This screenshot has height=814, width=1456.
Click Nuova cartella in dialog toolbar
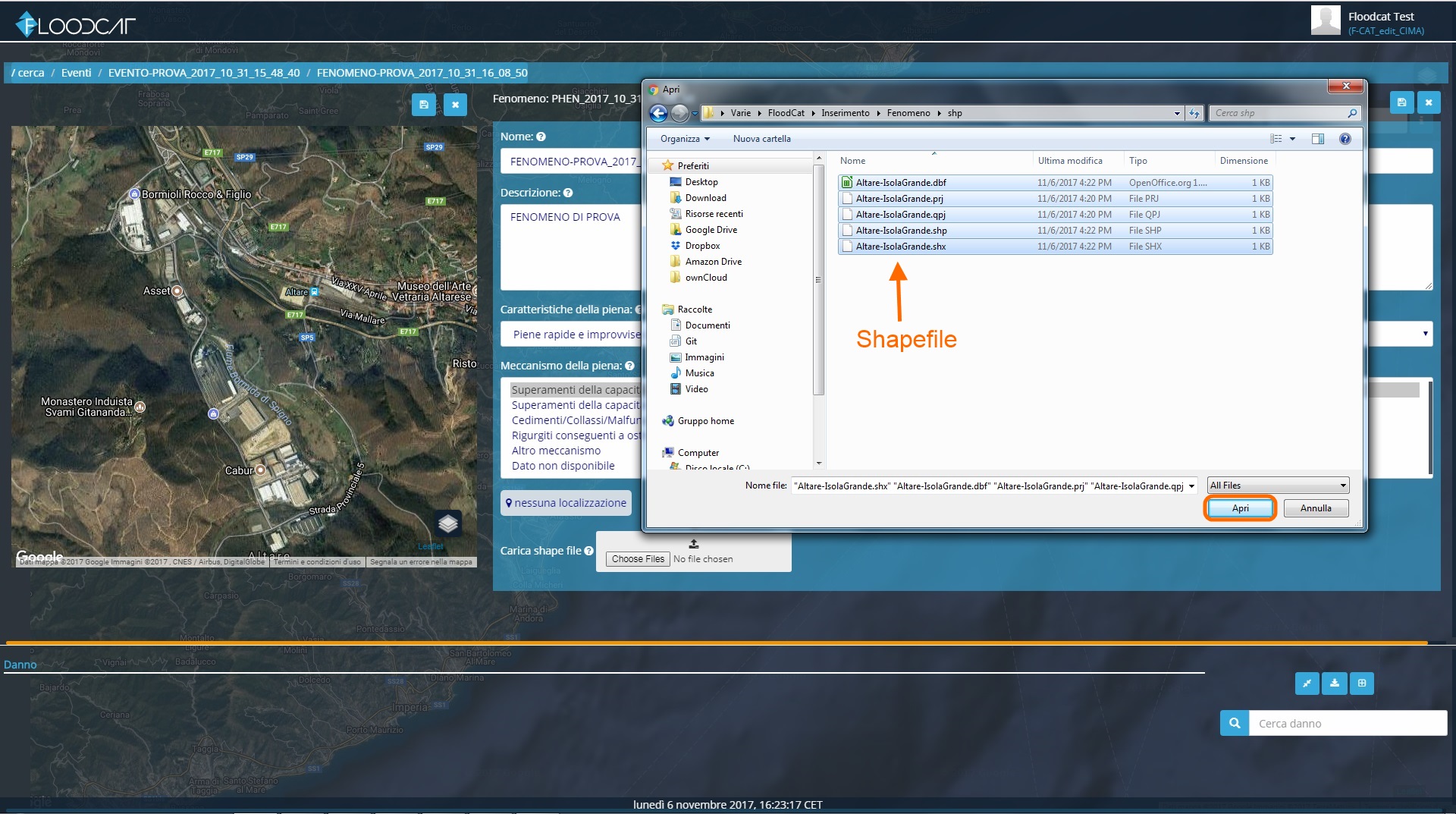point(761,139)
